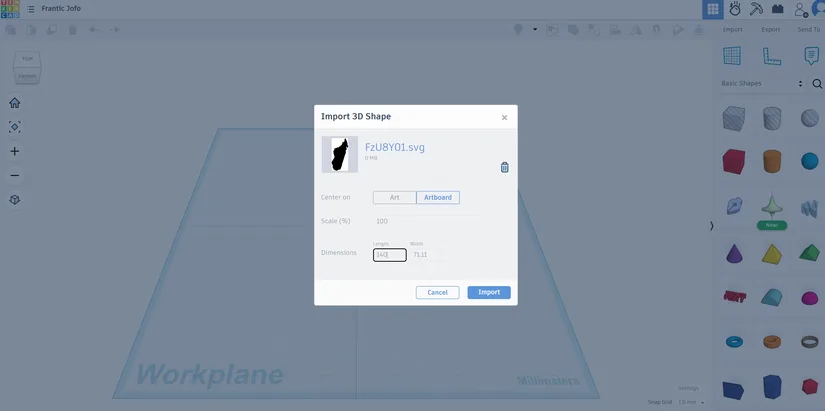The width and height of the screenshot is (825, 411).
Task: Open workplane Settings link
Action: [x=688, y=388]
